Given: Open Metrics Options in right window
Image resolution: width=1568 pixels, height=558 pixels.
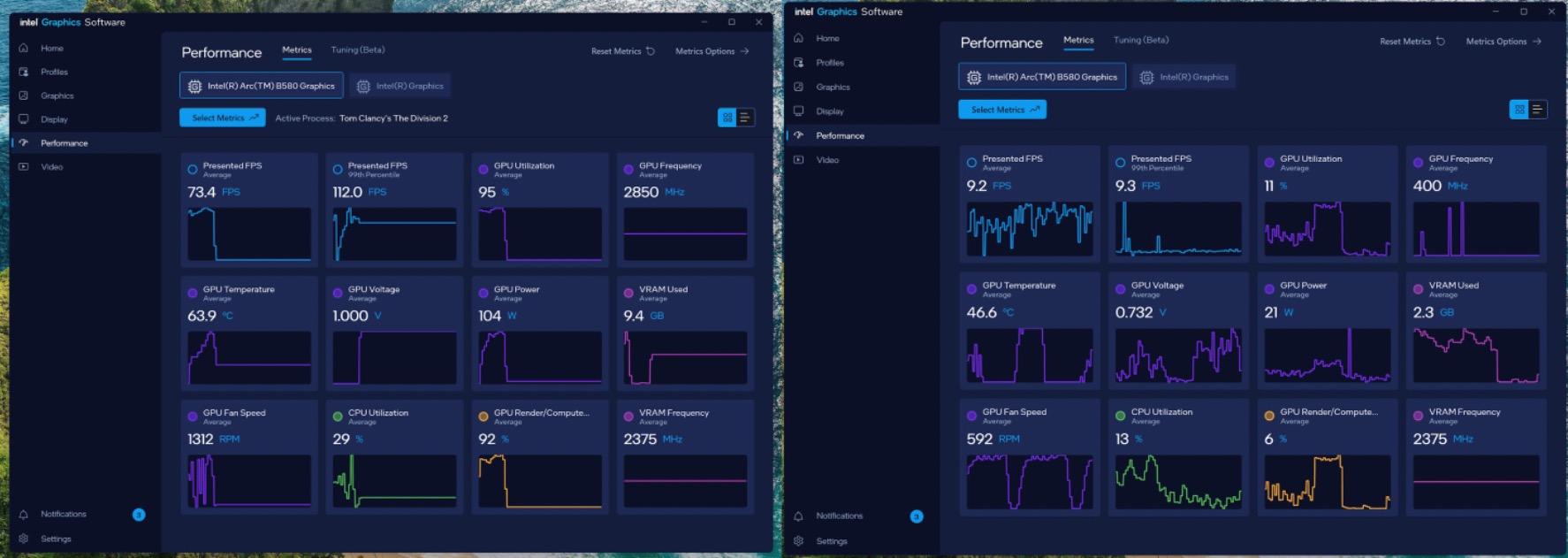Looking at the screenshot, I should (1503, 42).
